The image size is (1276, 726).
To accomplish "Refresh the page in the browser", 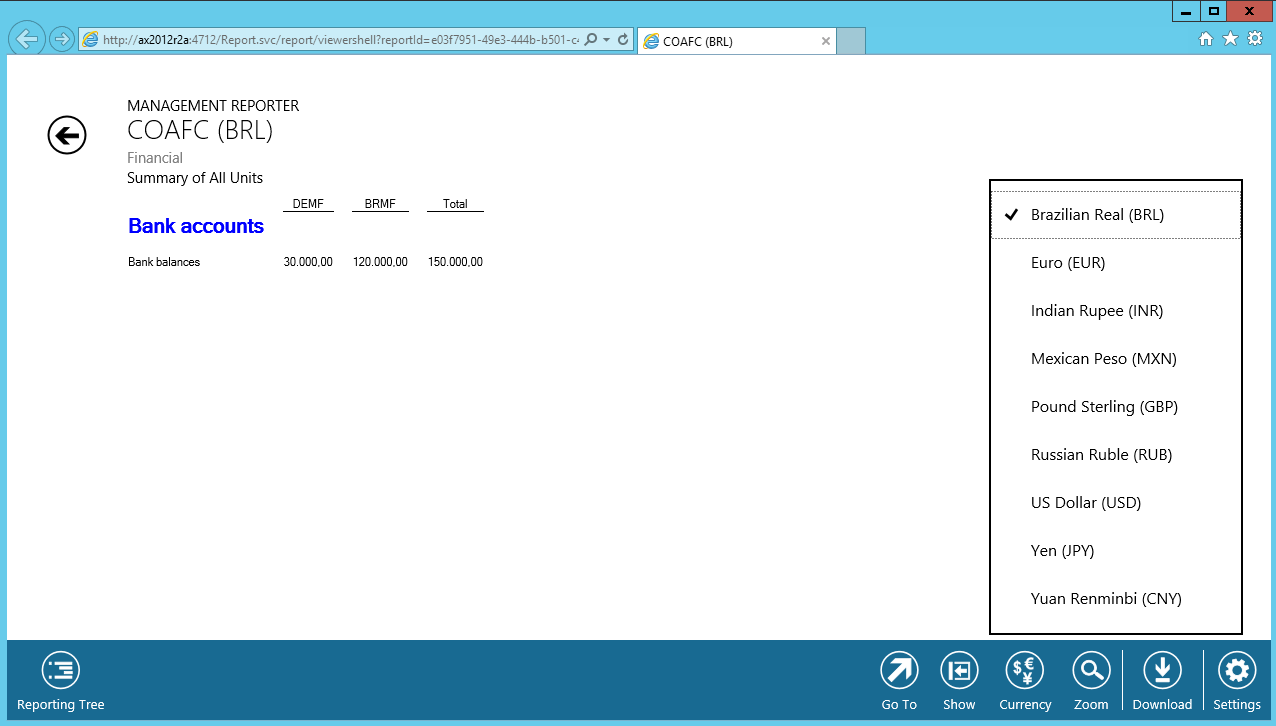I will pos(623,40).
